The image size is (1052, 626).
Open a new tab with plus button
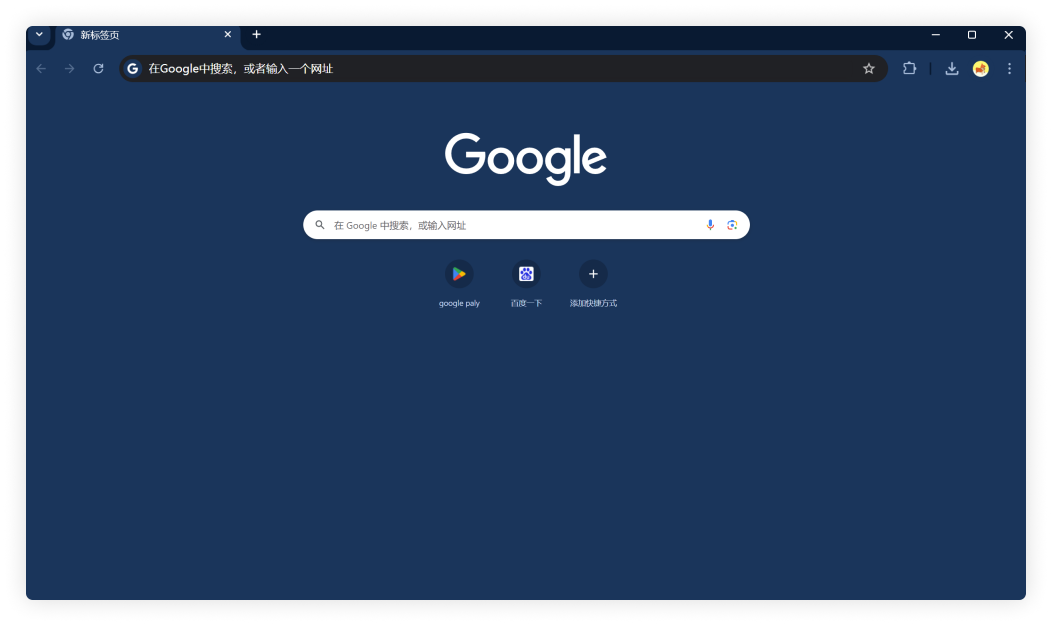tap(256, 35)
